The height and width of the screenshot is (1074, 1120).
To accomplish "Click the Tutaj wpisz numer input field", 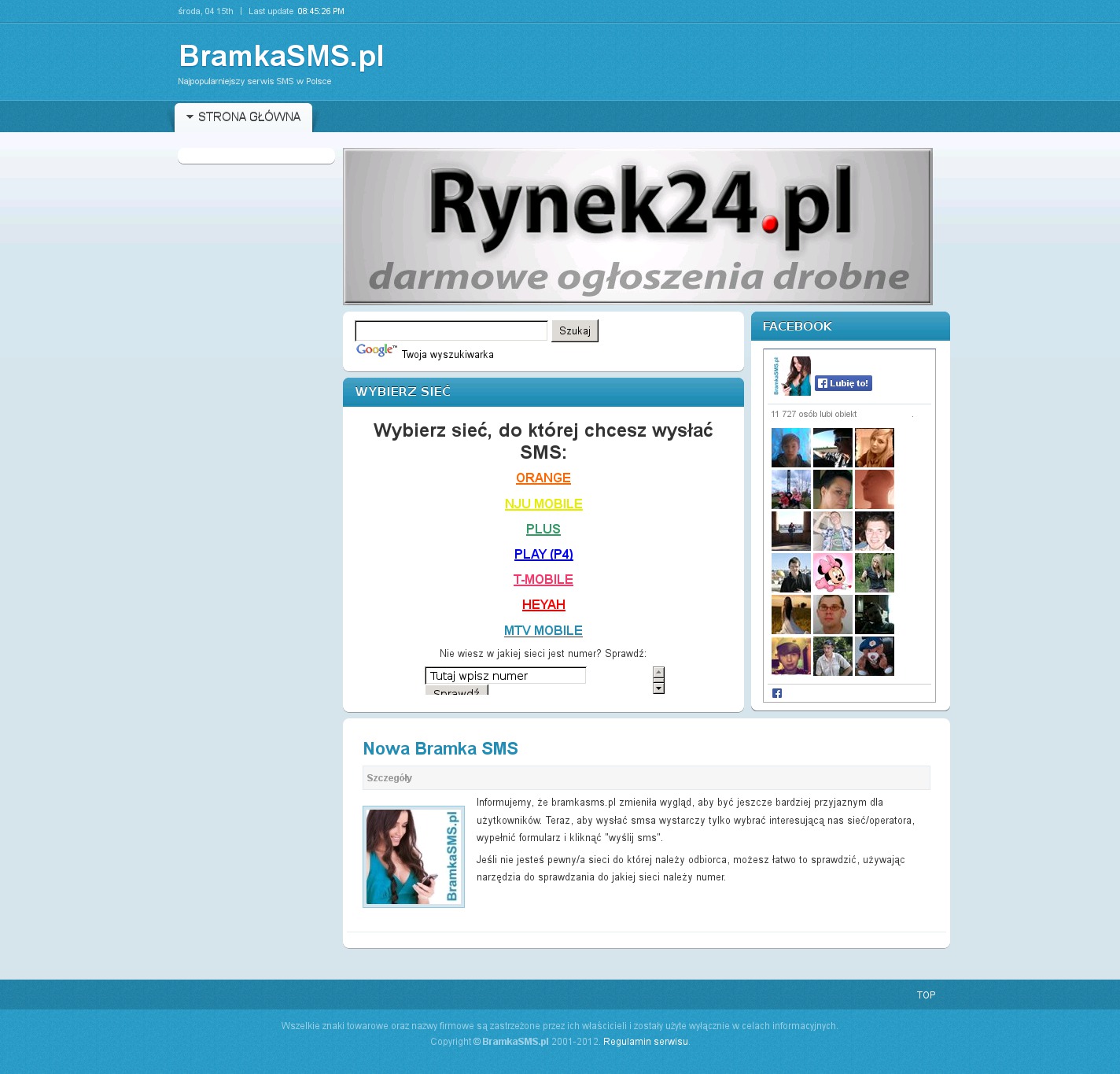I will [x=505, y=675].
